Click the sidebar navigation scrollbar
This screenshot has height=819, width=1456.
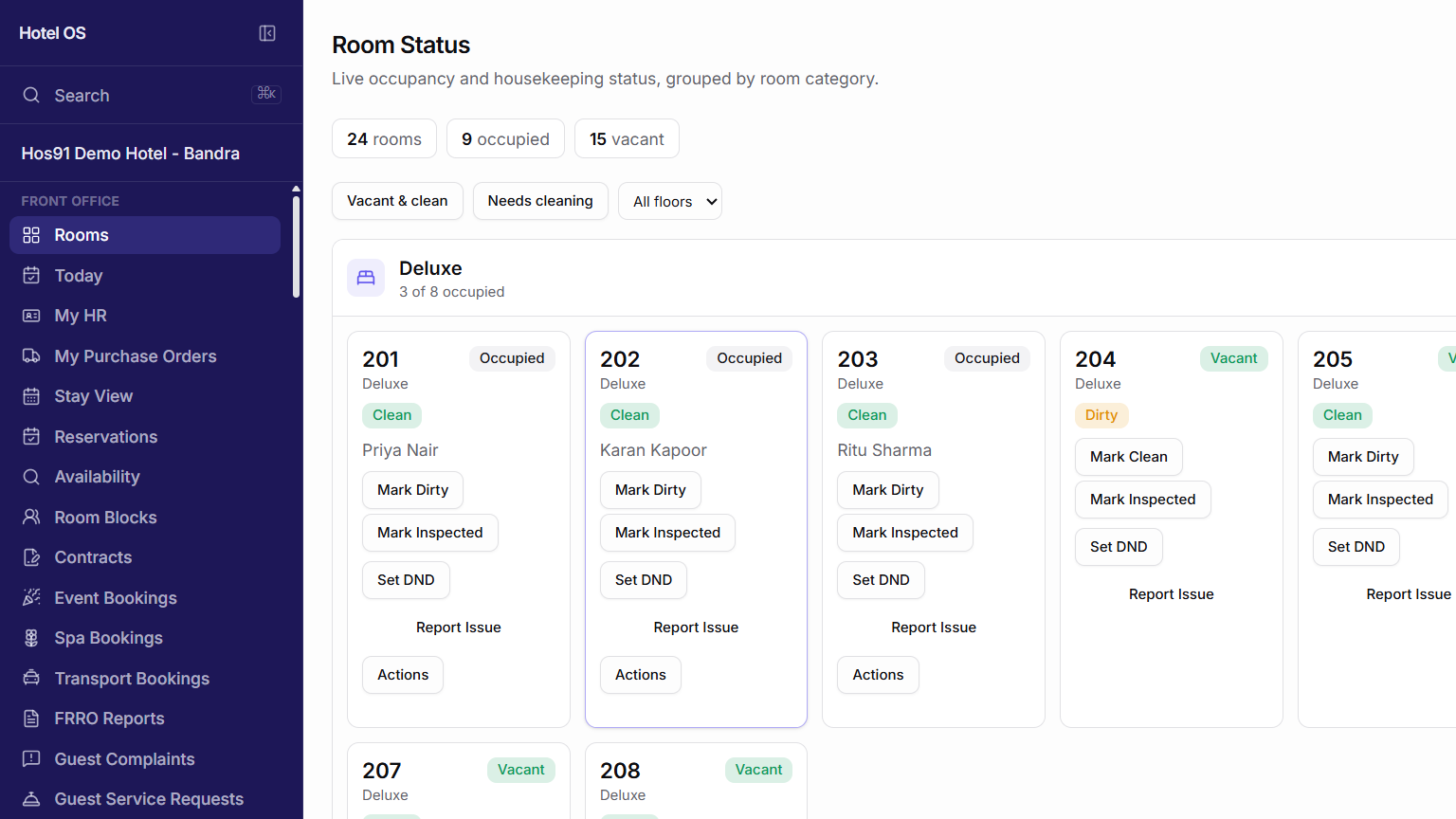(x=296, y=246)
